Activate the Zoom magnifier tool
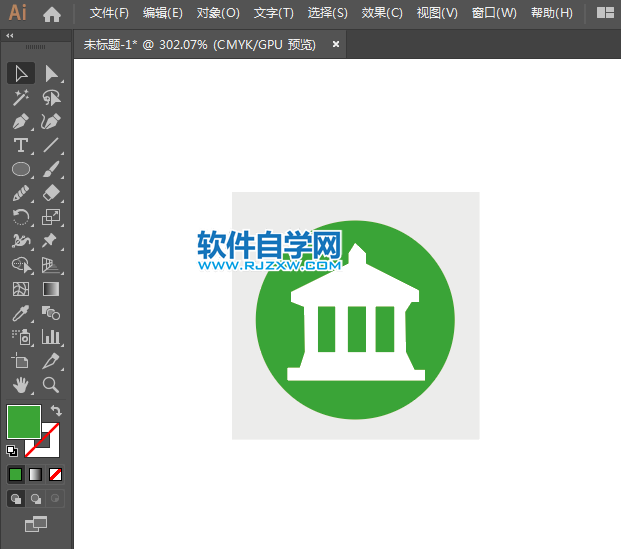This screenshot has height=549, width=621. pyautogui.click(x=51, y=385)
